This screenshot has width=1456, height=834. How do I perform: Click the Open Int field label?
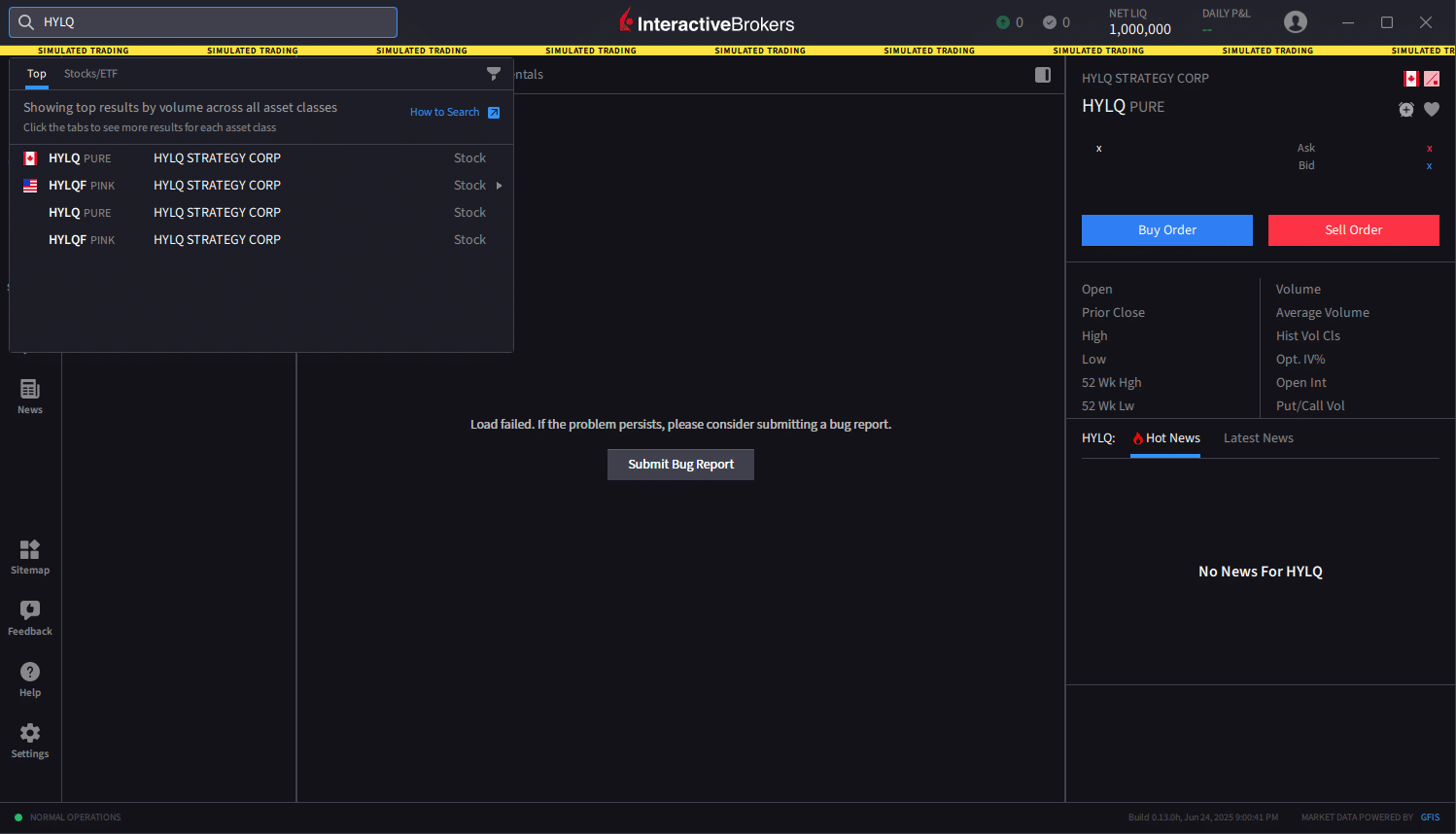(x=1301, y=383)
